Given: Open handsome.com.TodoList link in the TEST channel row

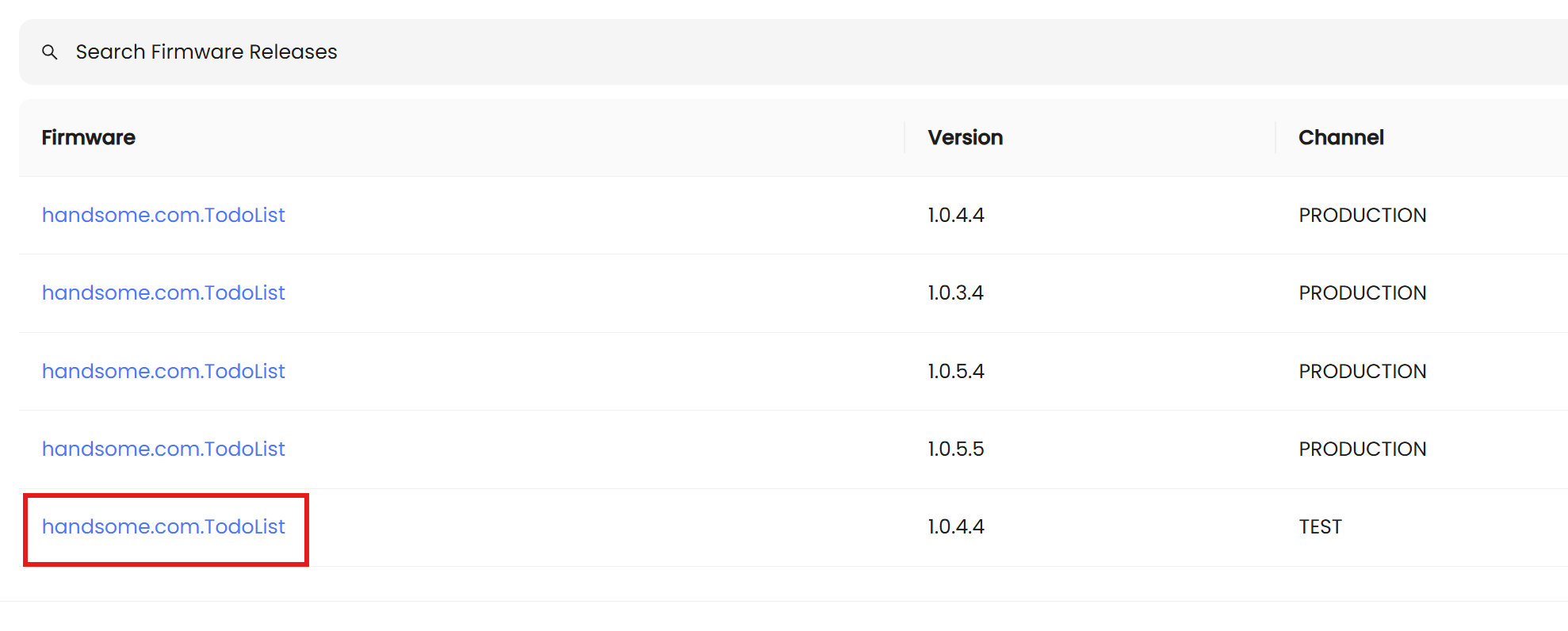Looking at the screenshot, I should 163,526.
